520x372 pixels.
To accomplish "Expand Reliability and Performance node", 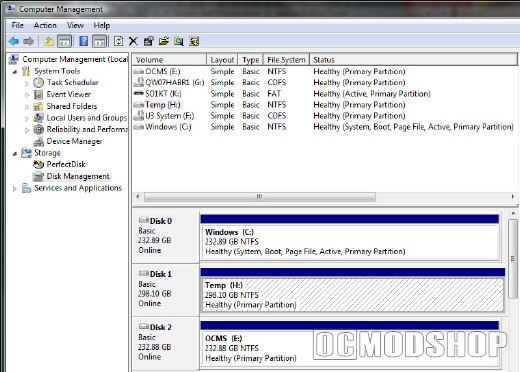I will 27,130.
